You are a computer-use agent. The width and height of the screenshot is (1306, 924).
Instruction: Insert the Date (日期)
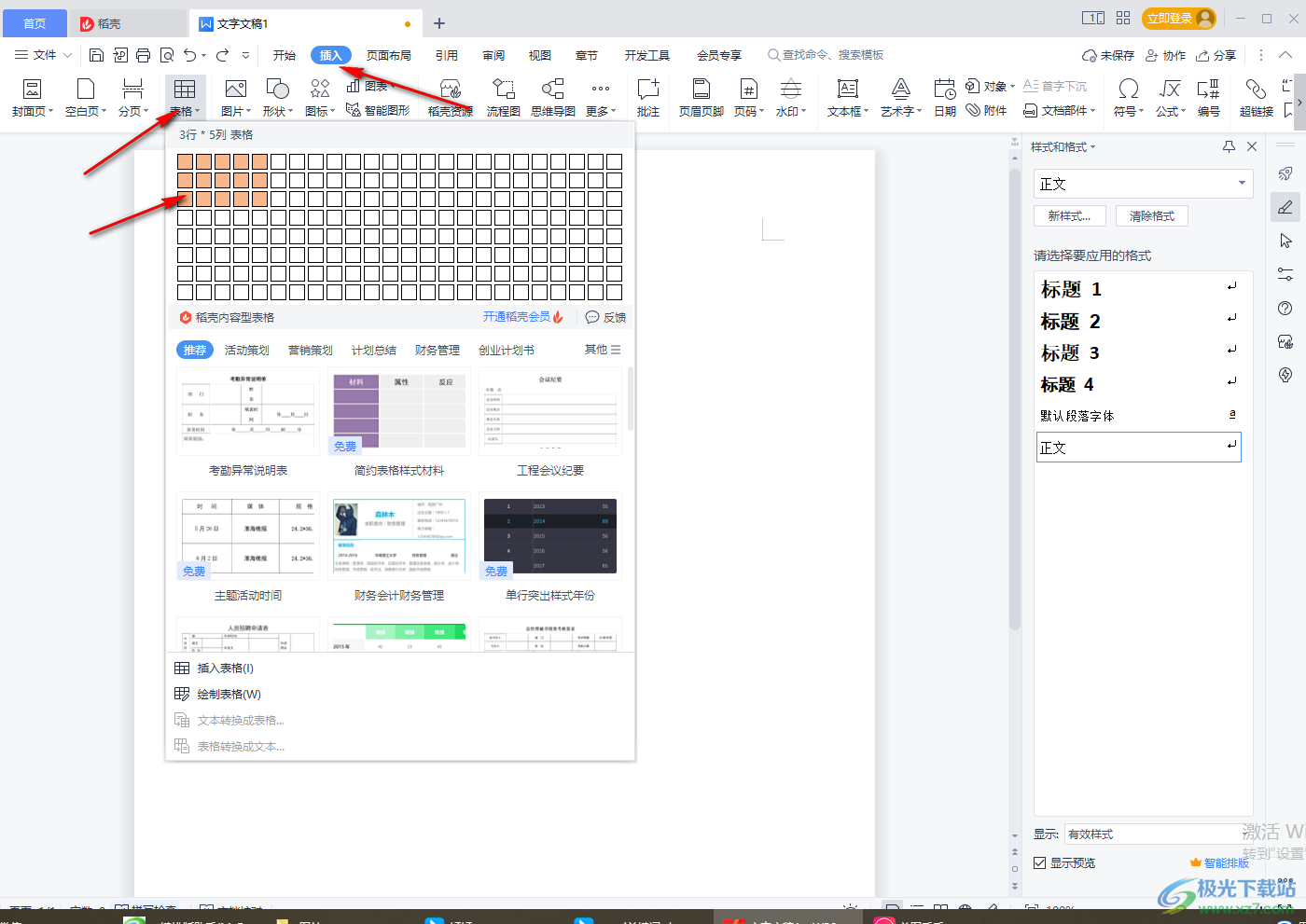(945, 98)
